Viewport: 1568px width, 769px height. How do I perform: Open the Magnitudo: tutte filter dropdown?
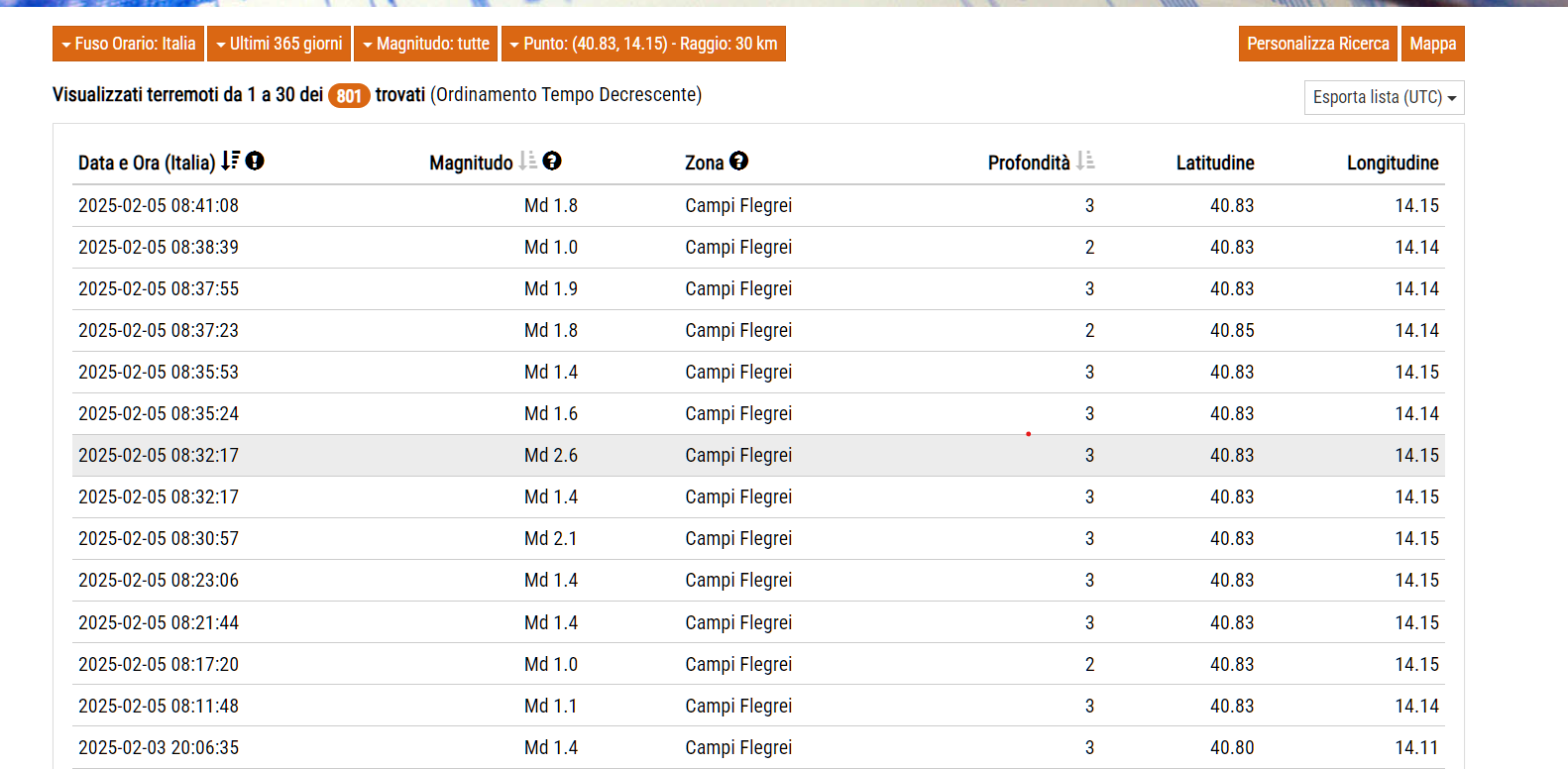pos(426,44)
